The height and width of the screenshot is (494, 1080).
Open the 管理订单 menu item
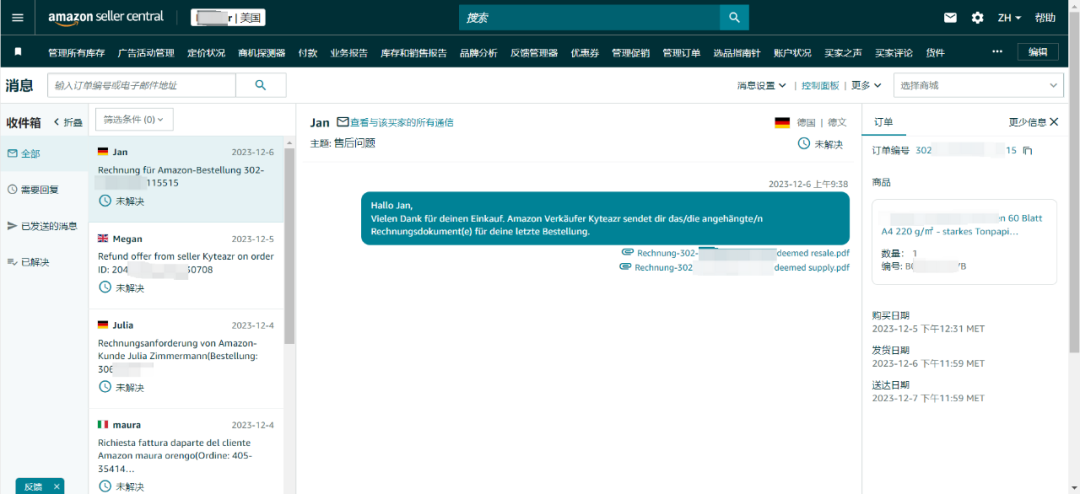[680, 53]
